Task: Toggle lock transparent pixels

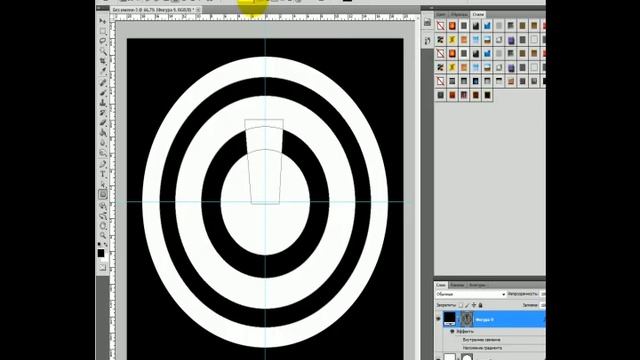Action: 461,305
